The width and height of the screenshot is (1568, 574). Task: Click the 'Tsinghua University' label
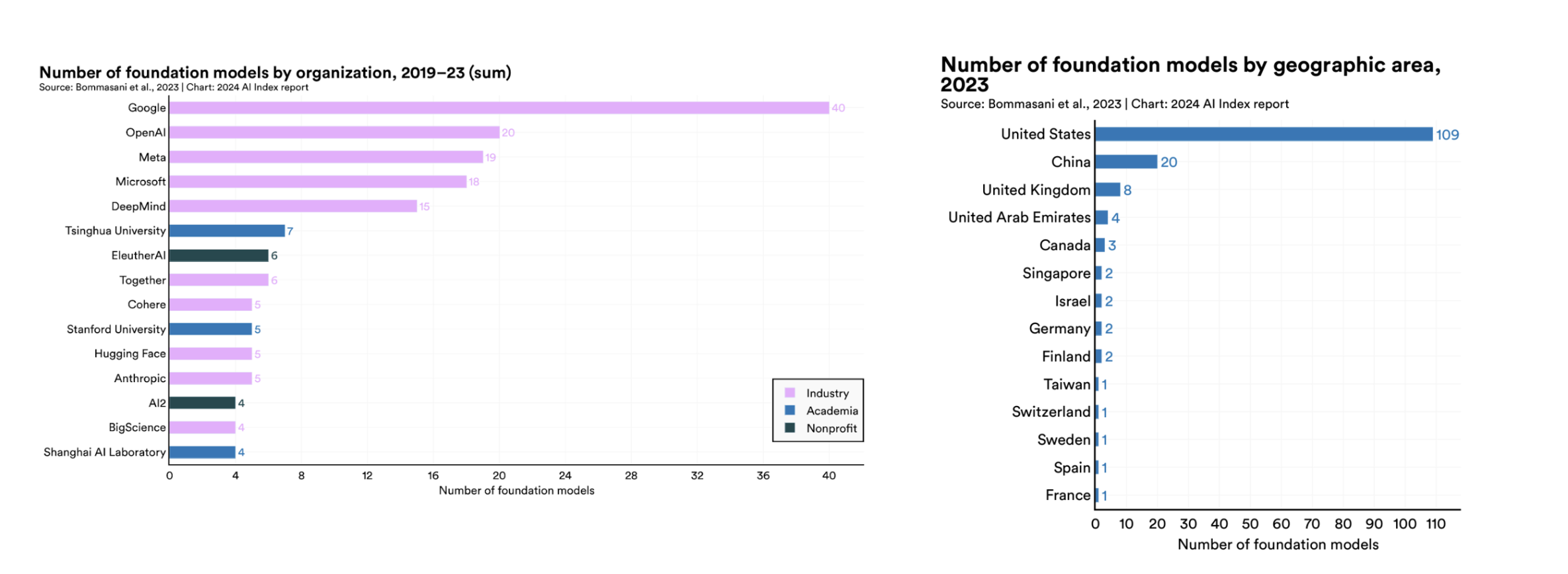(x=115, y=231)
